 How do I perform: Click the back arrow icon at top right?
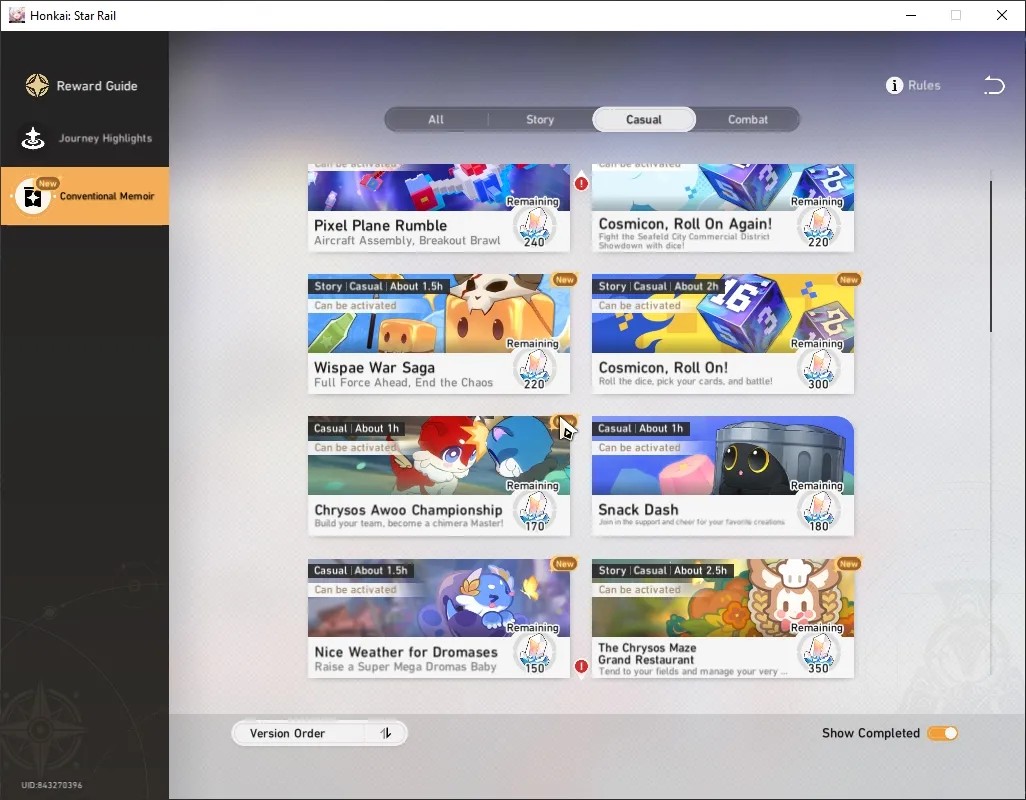[x=994, y=85]
